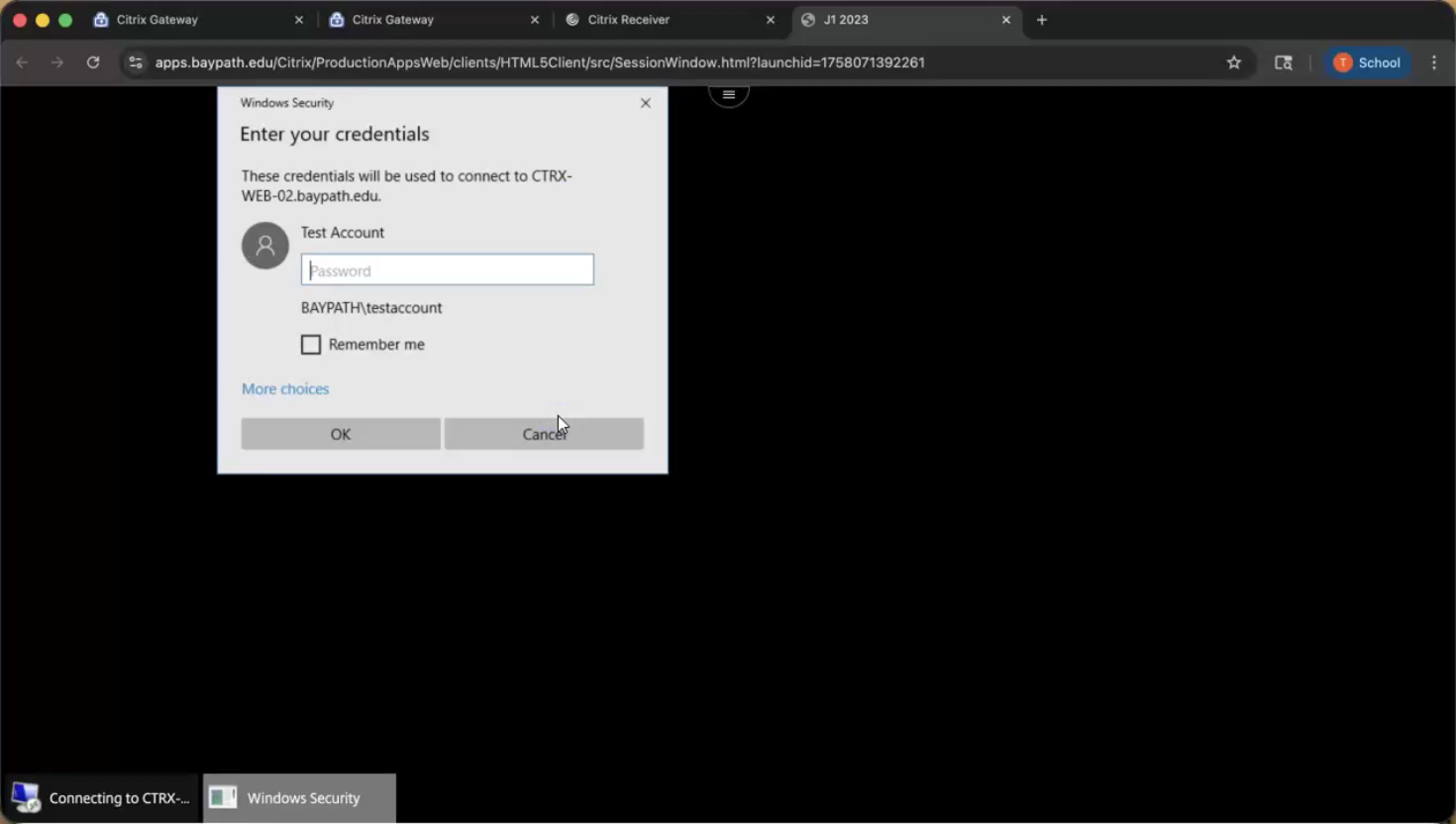Select the Windows Security taskbar item
Screen dimensions: 1456x824
pyautogui.click(x=299, y=798)
